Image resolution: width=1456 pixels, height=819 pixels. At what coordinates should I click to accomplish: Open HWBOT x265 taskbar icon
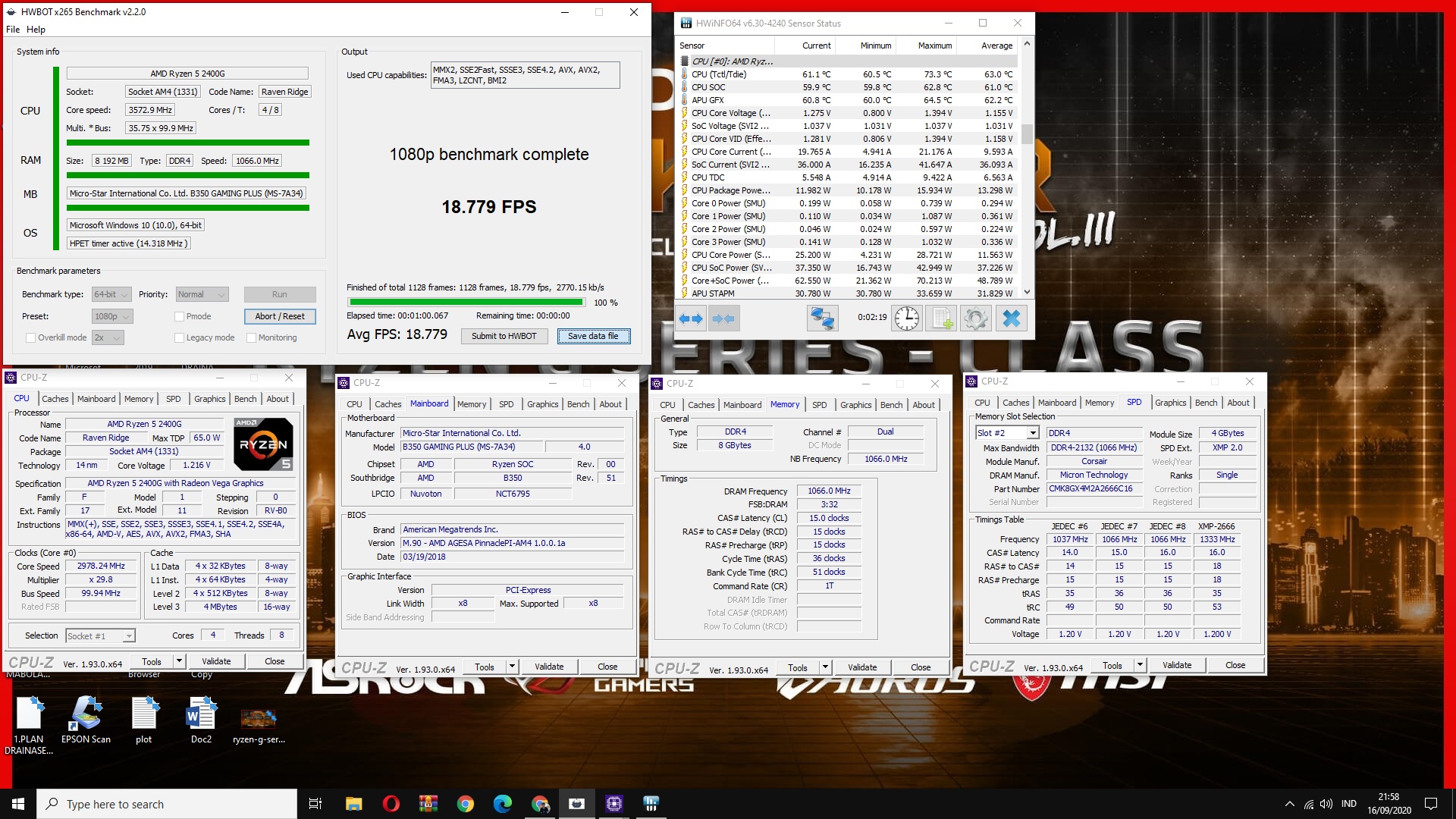577,804
